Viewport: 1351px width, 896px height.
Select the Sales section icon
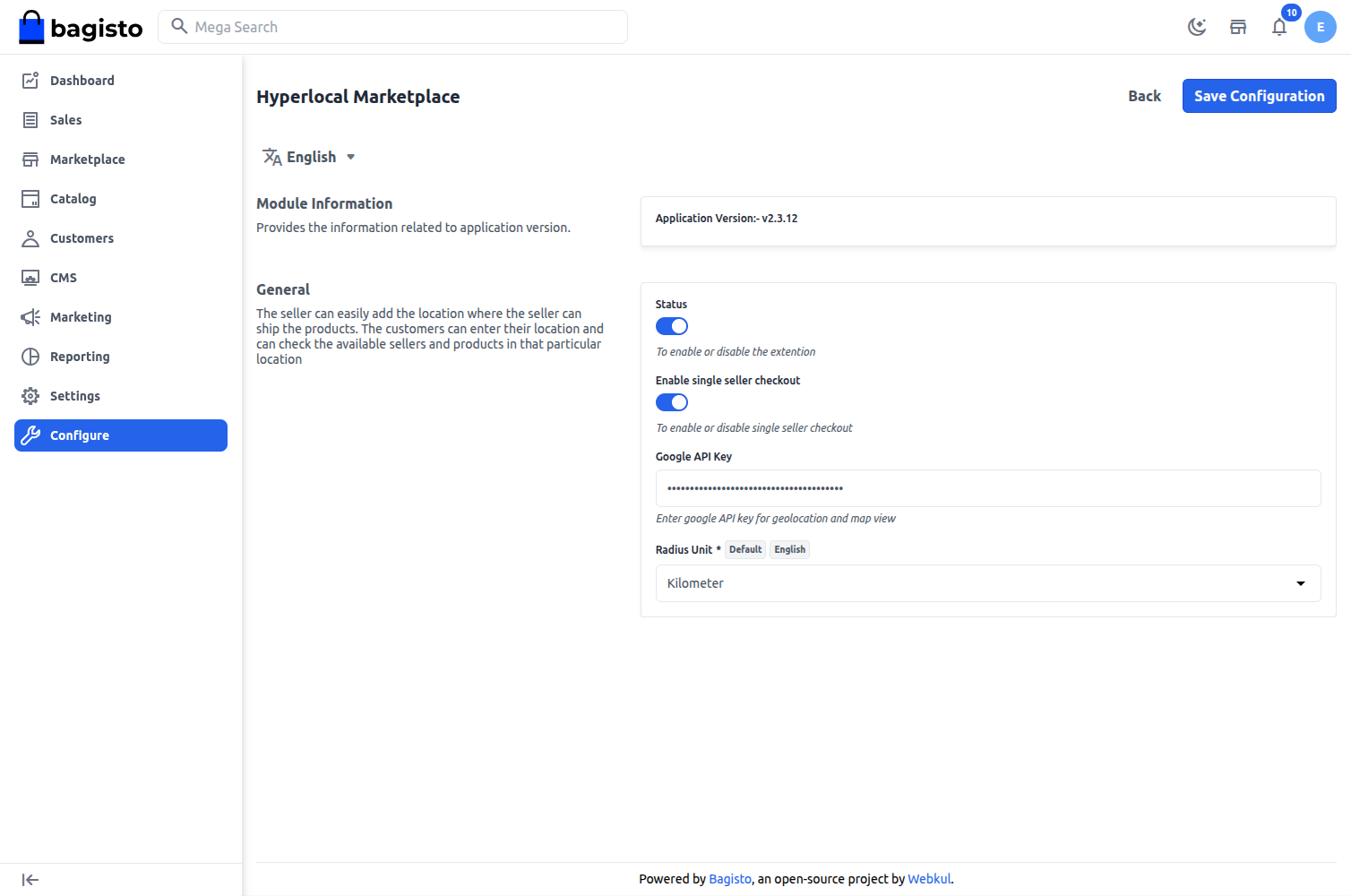point(30,119)
